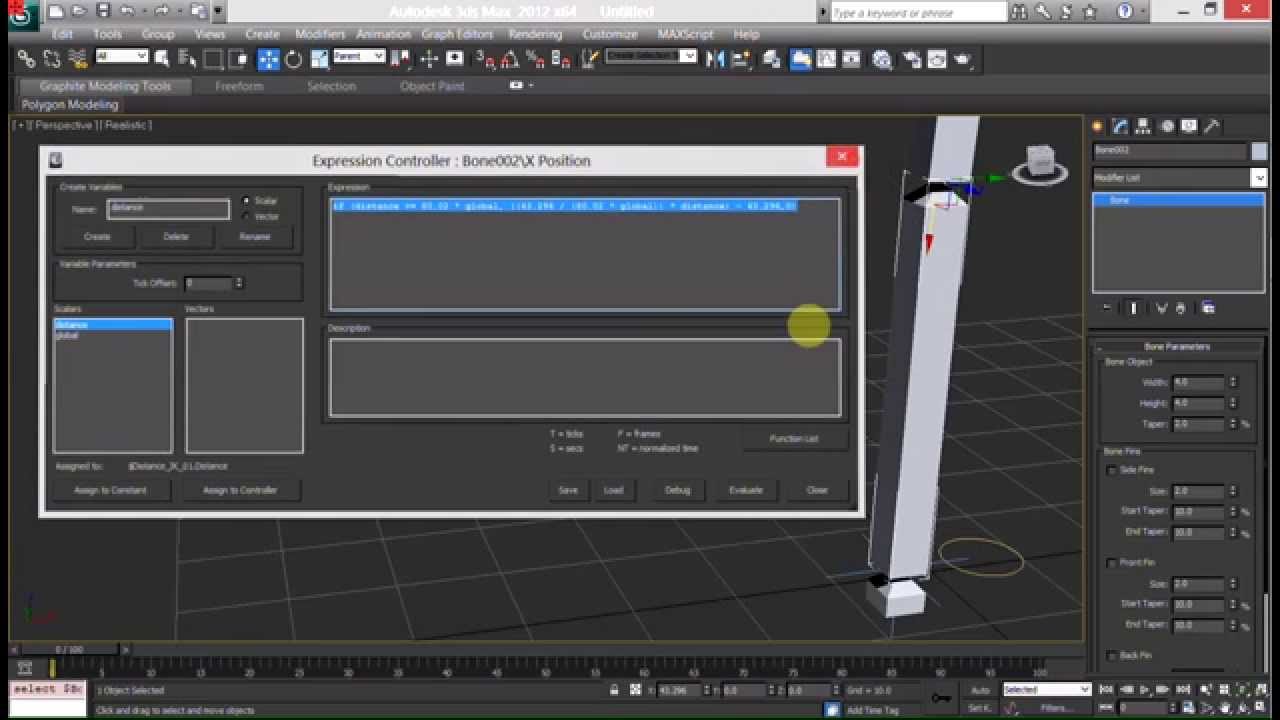Open the Selected key filter dropdown

tap(1046, 690)
